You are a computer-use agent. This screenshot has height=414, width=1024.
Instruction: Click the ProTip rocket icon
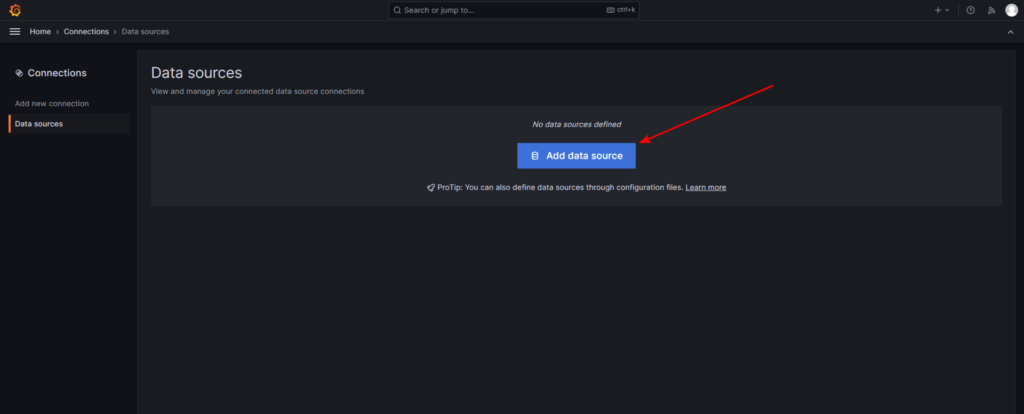430,187
